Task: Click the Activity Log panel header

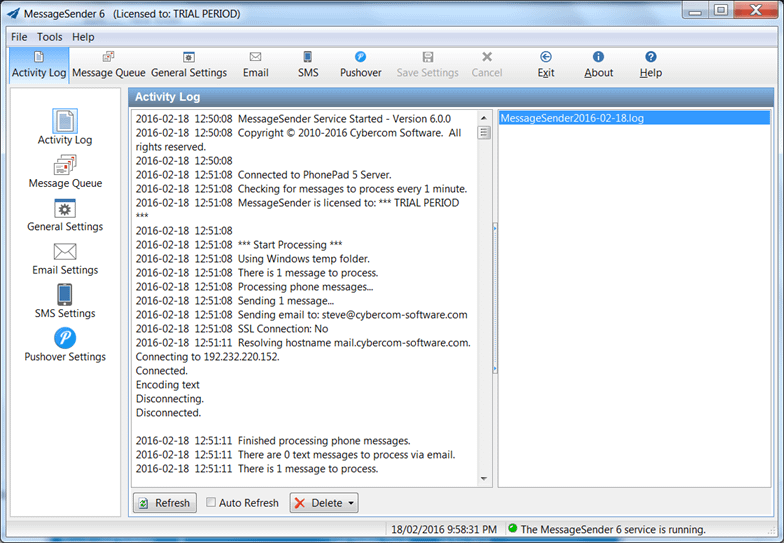Action: 450,97
